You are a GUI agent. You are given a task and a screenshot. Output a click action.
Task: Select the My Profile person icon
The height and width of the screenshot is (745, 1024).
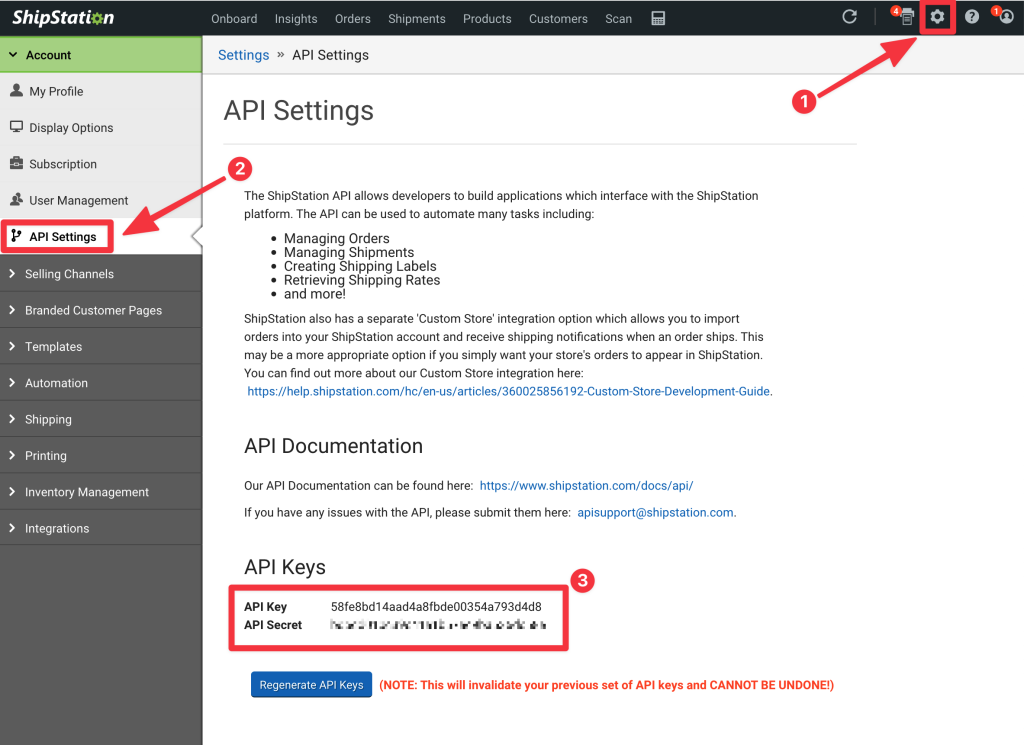pyautogui.click(x=17, y=91)
